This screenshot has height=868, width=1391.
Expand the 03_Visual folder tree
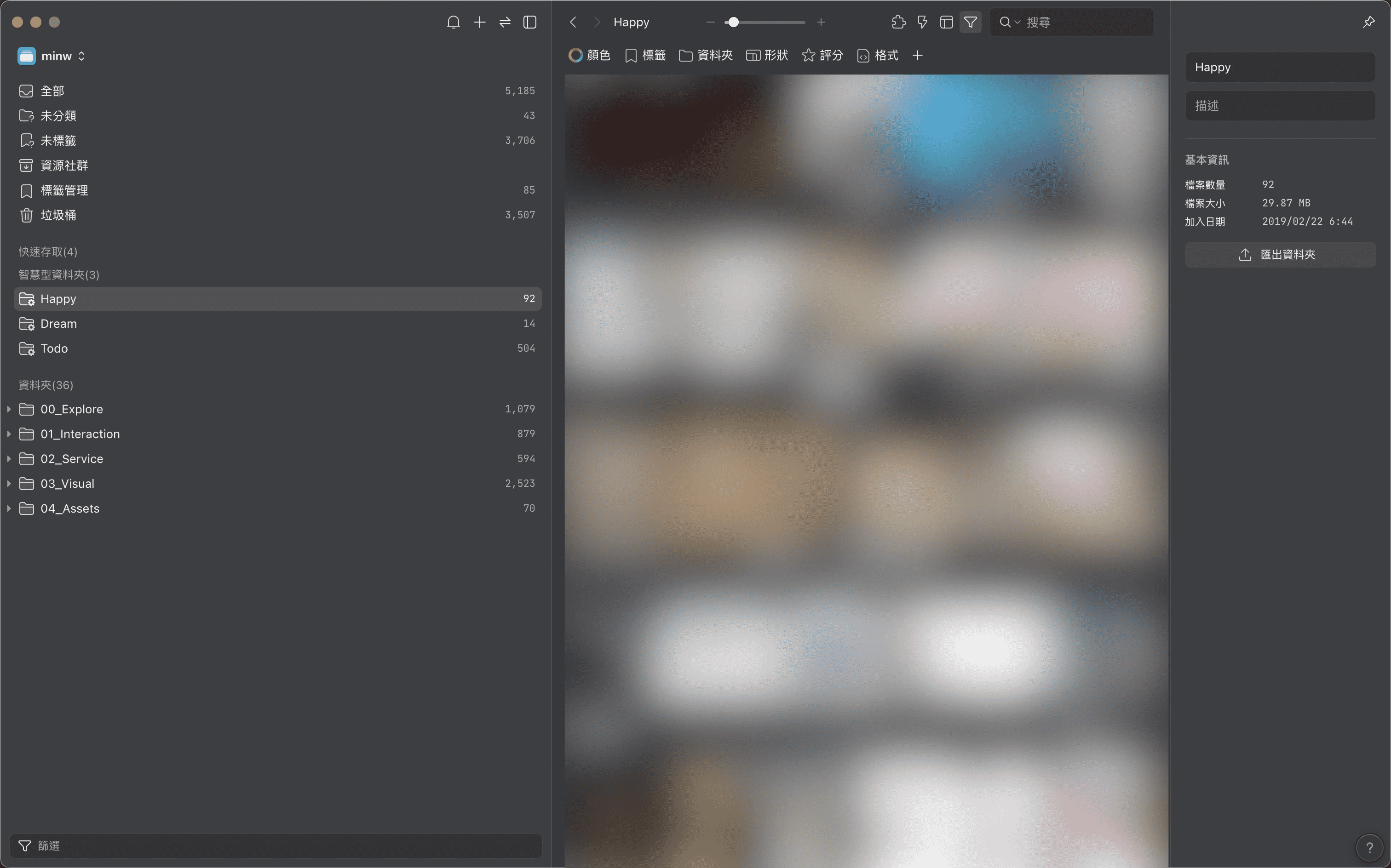[x=9, y=483]
